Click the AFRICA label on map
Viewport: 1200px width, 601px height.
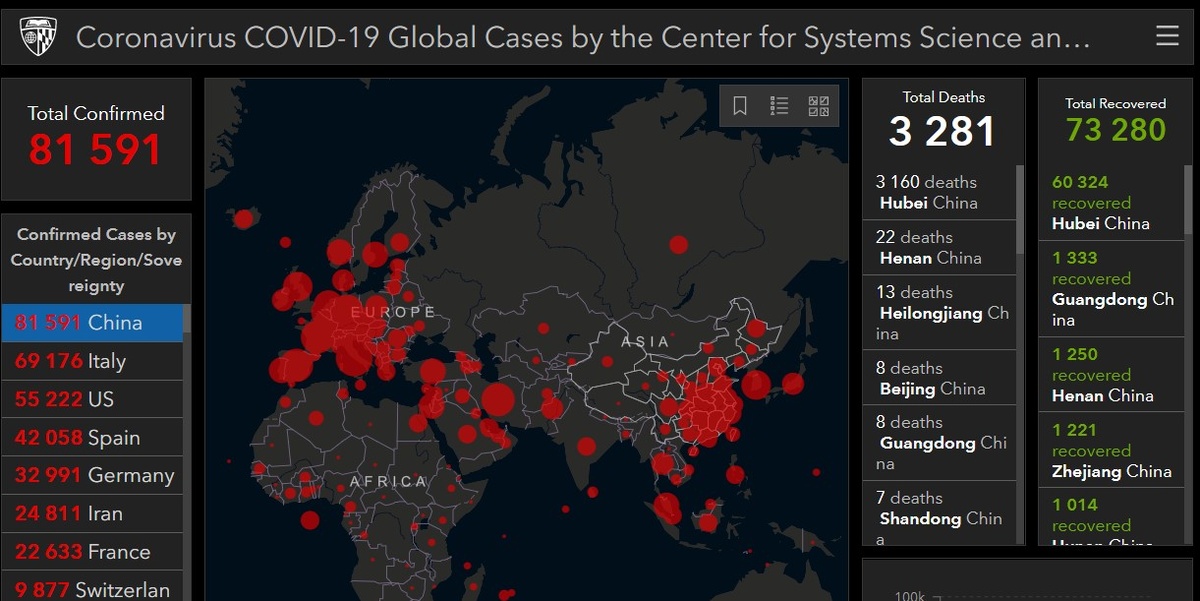(389, 482)
